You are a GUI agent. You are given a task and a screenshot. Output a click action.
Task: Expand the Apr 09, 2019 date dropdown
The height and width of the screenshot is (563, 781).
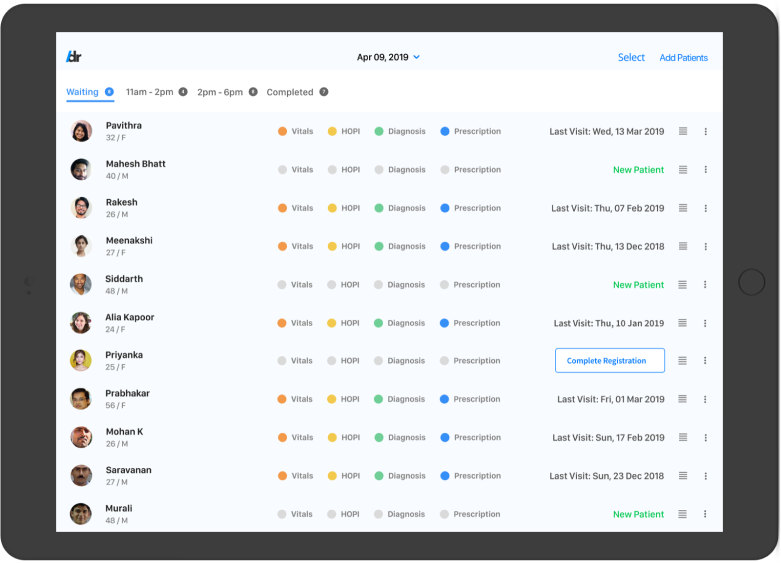click(x=388, y=57)
